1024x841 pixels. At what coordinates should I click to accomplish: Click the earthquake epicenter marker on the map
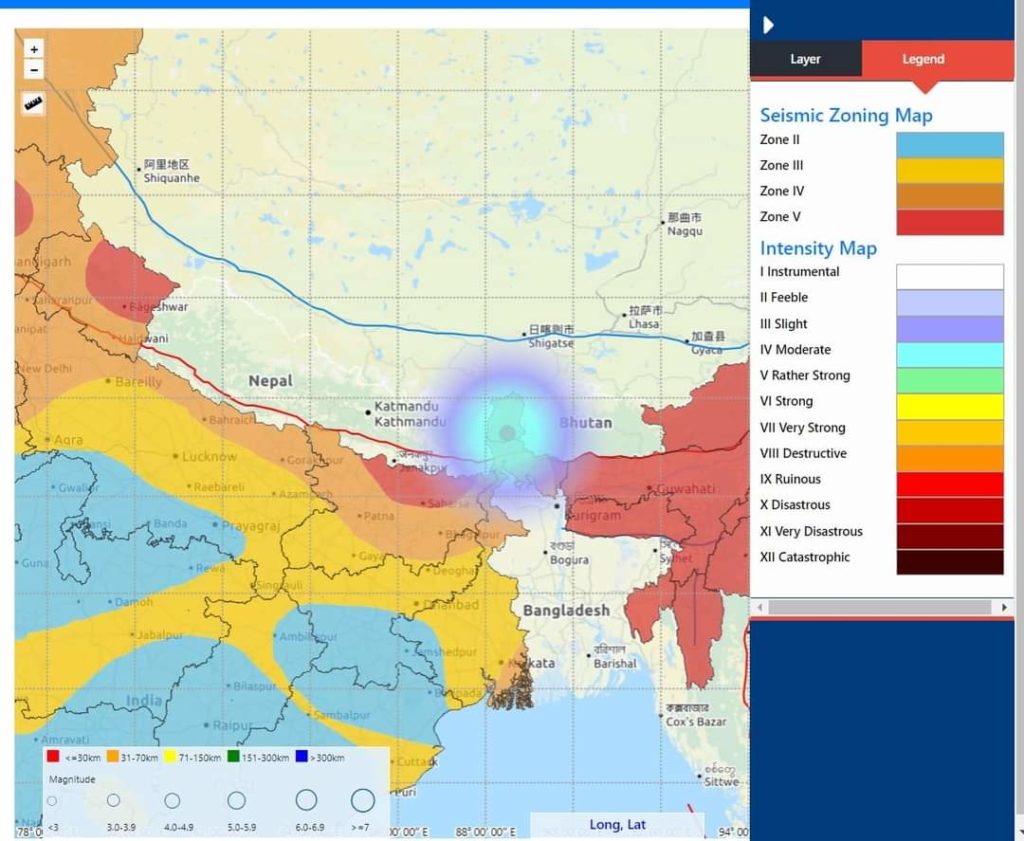pos(507,433)
